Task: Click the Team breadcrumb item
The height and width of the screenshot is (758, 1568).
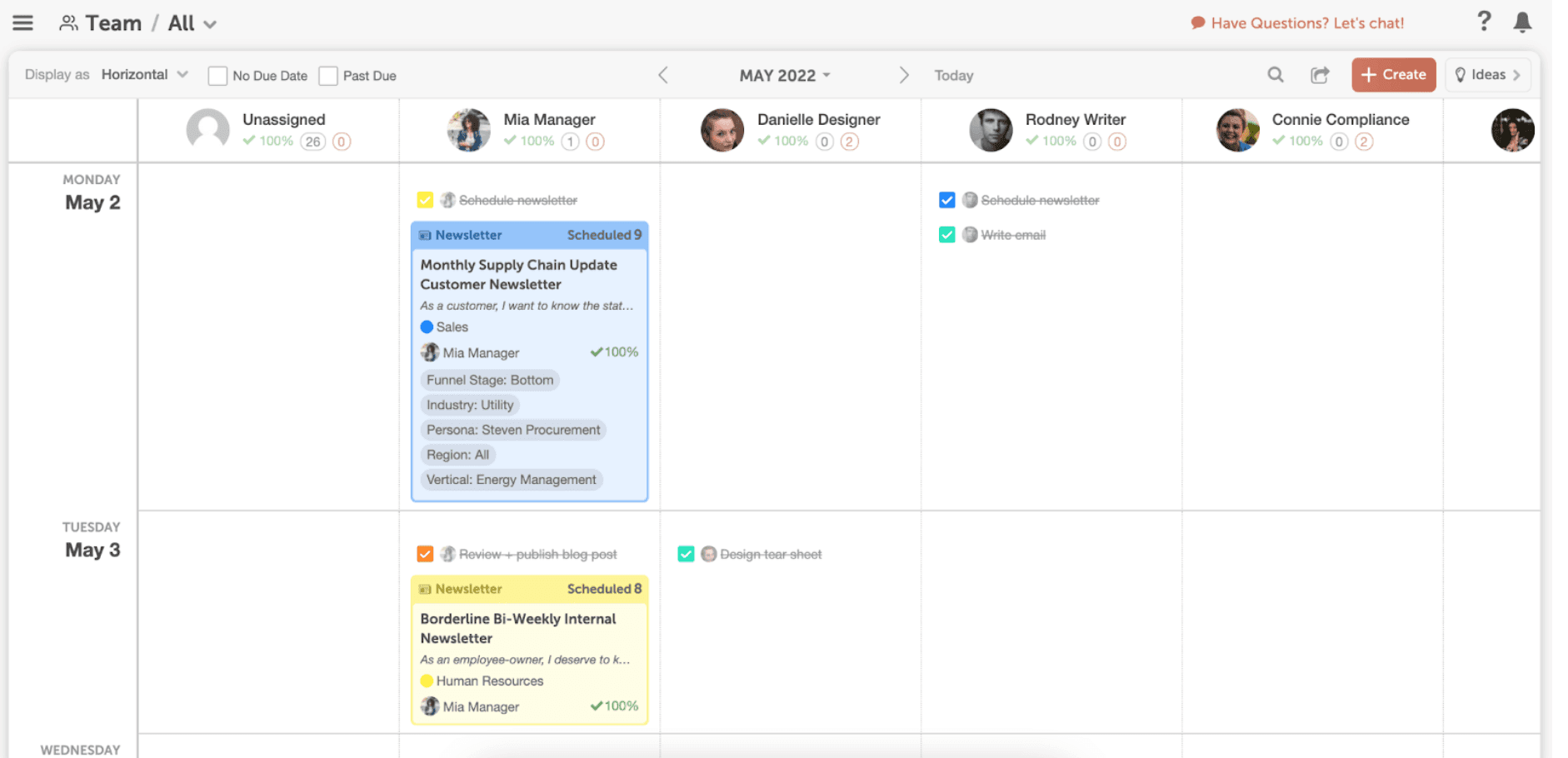Action: click(x=113, y=22)
